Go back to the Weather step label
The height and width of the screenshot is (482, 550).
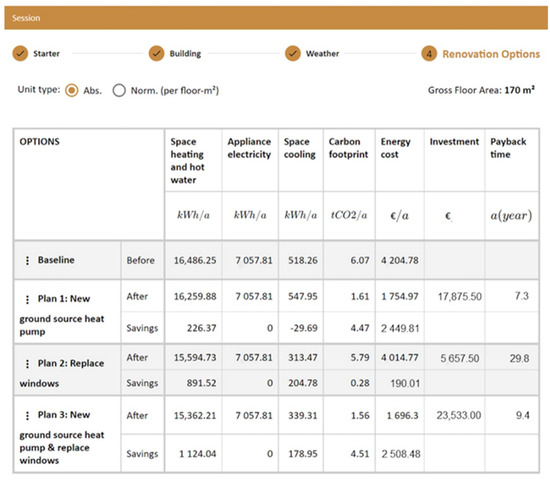tap(322, 54)
